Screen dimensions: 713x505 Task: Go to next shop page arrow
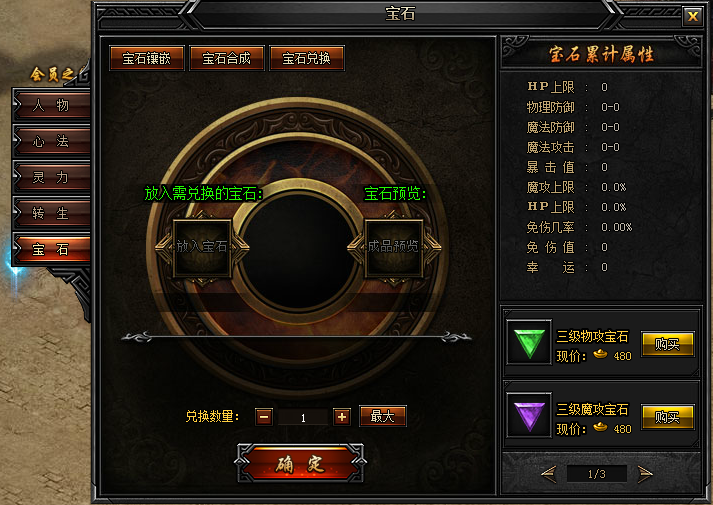tap(645, 474)
